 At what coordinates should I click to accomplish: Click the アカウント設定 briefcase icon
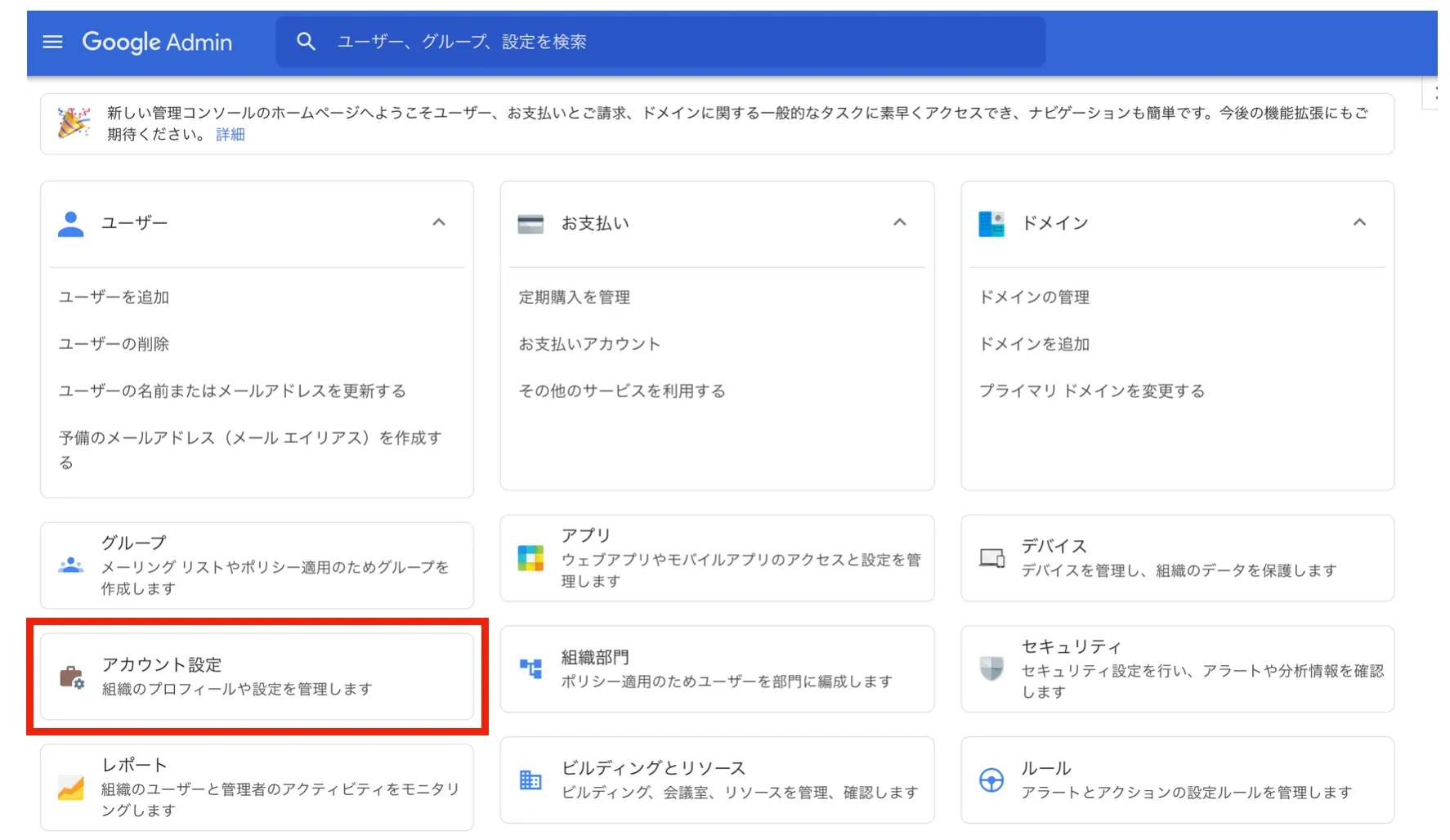(x=72, y=677)
